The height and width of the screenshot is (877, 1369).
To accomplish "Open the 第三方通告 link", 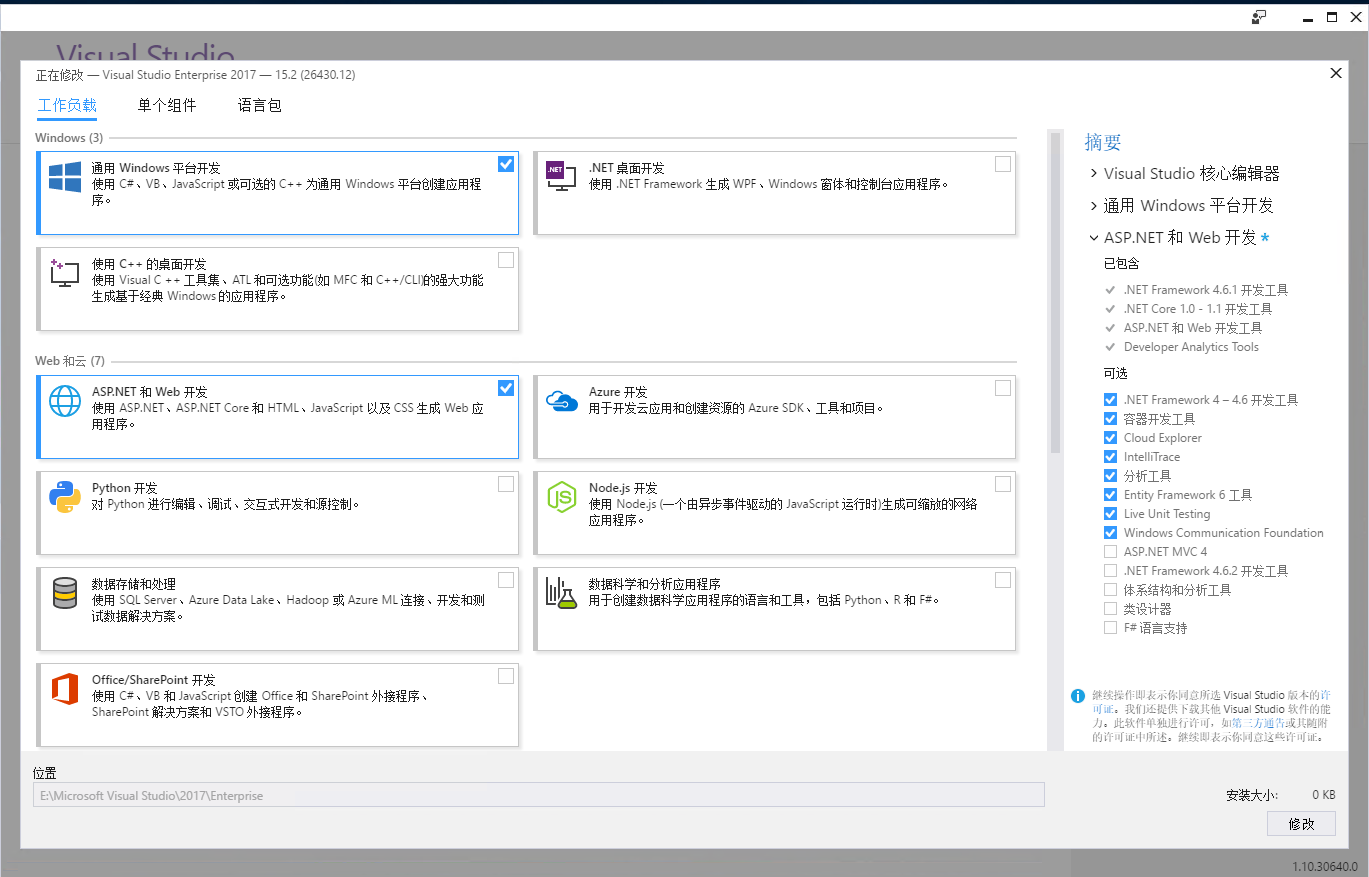I will coord(1258,723).
